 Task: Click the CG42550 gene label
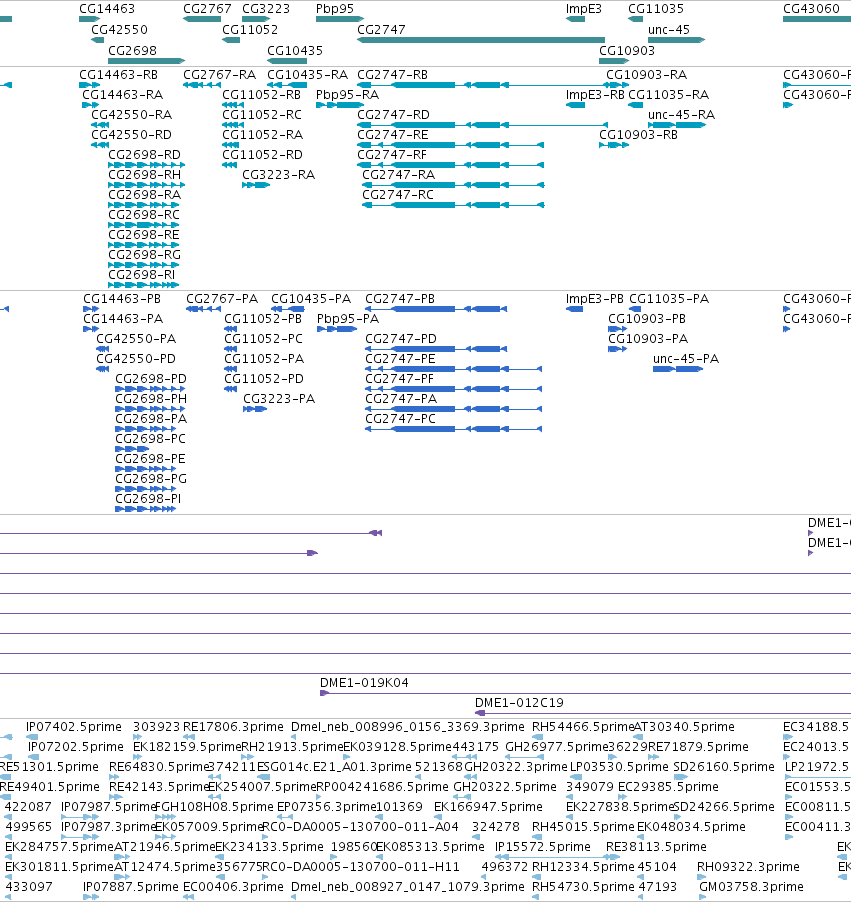click(119, 29)
